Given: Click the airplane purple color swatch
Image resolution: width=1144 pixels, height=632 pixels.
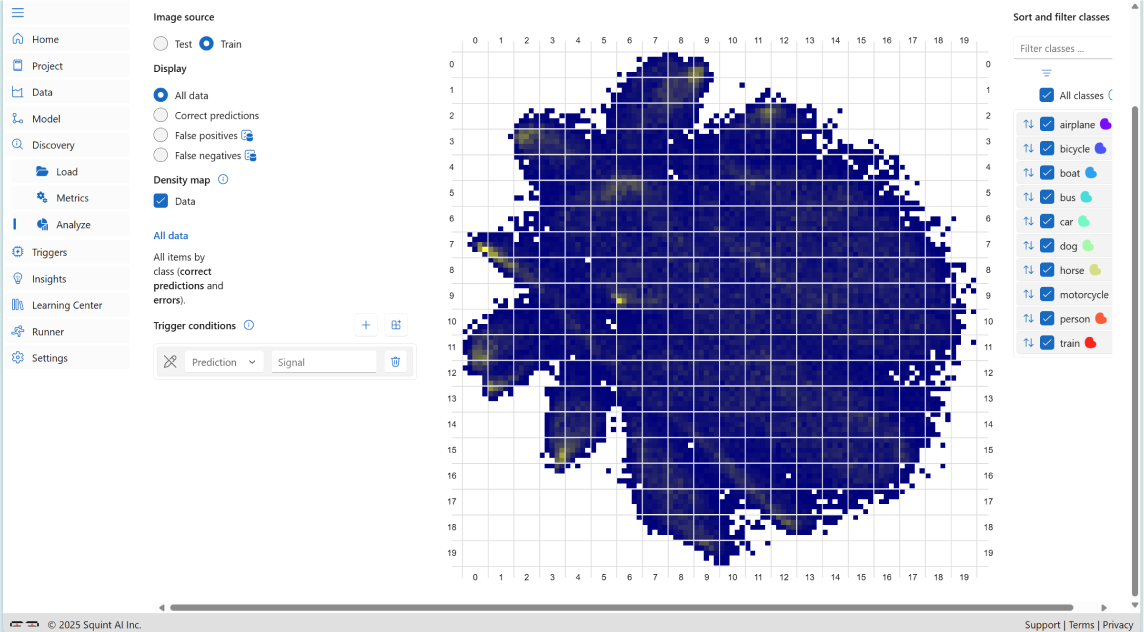Looking at the screenshot, I should [1105, 124].
